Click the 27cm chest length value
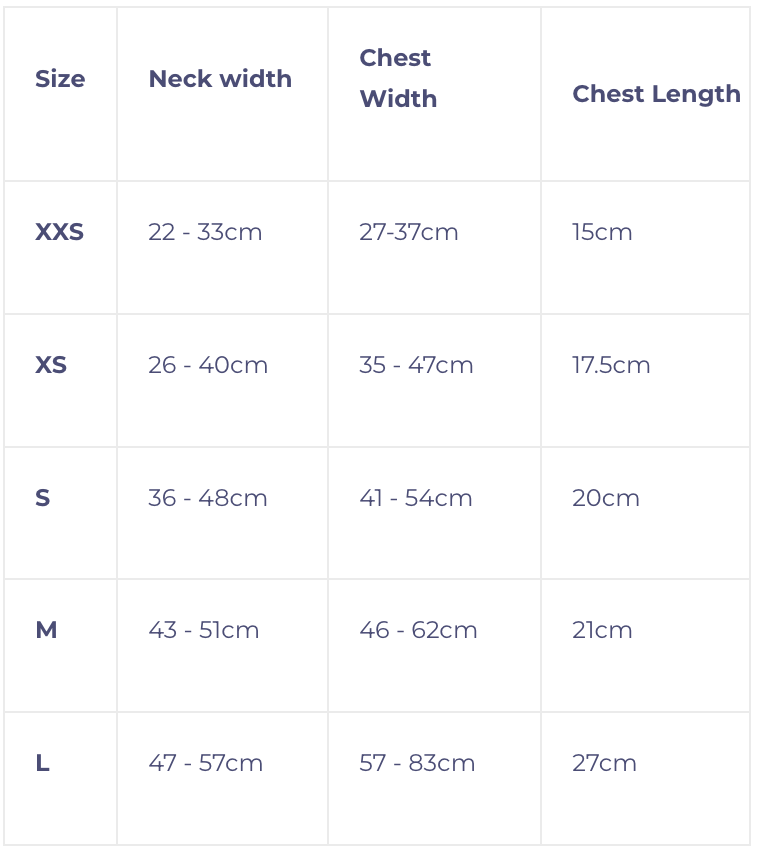This screenshot has width=760, height=850. point(604,763)
